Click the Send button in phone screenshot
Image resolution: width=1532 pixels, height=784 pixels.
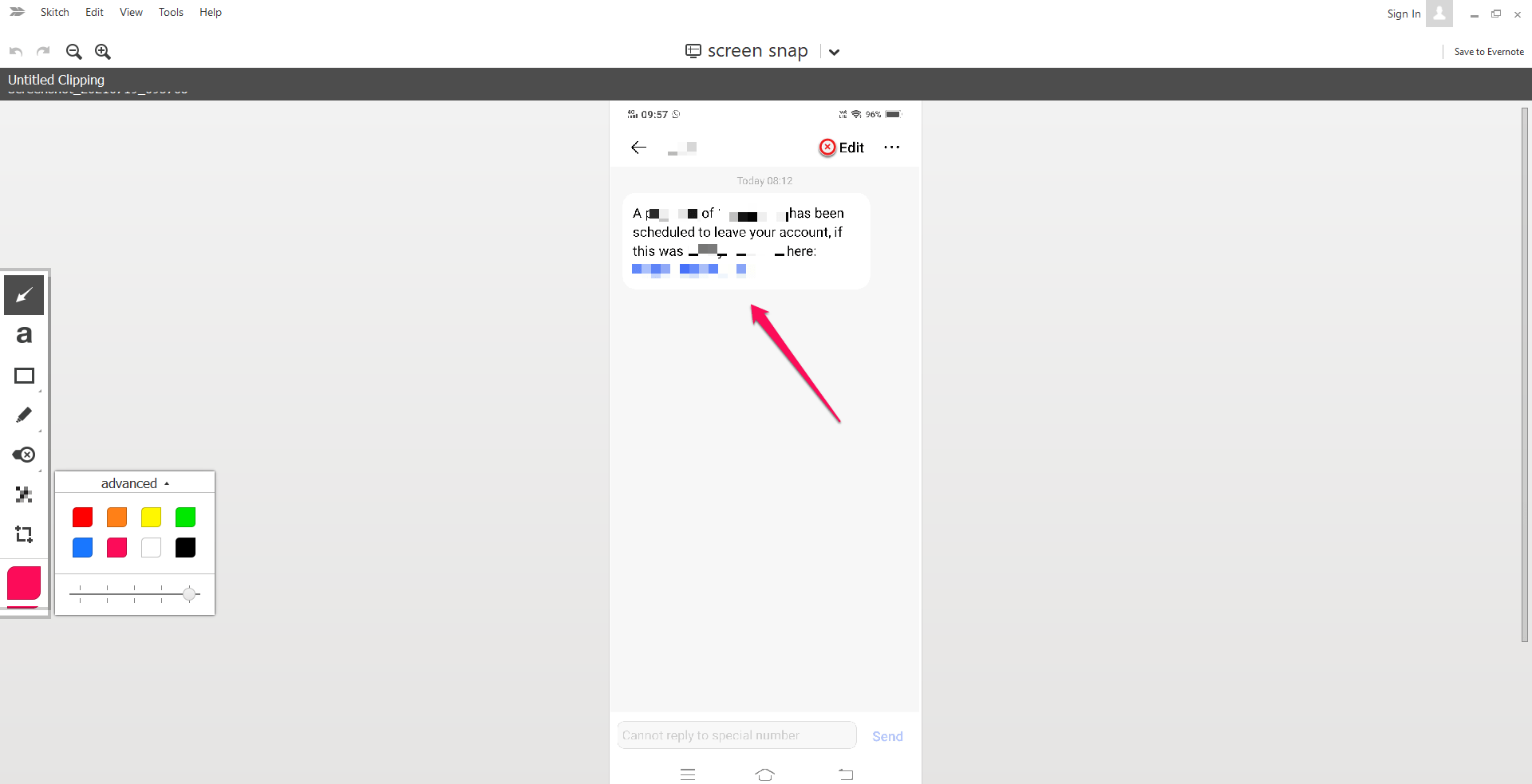point(887,736)
